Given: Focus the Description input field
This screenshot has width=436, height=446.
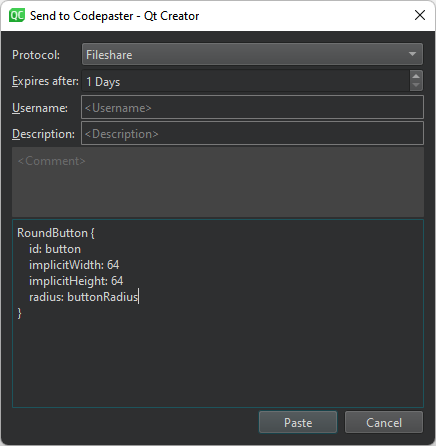Looking at the screenshot, I should click(252, 133).
